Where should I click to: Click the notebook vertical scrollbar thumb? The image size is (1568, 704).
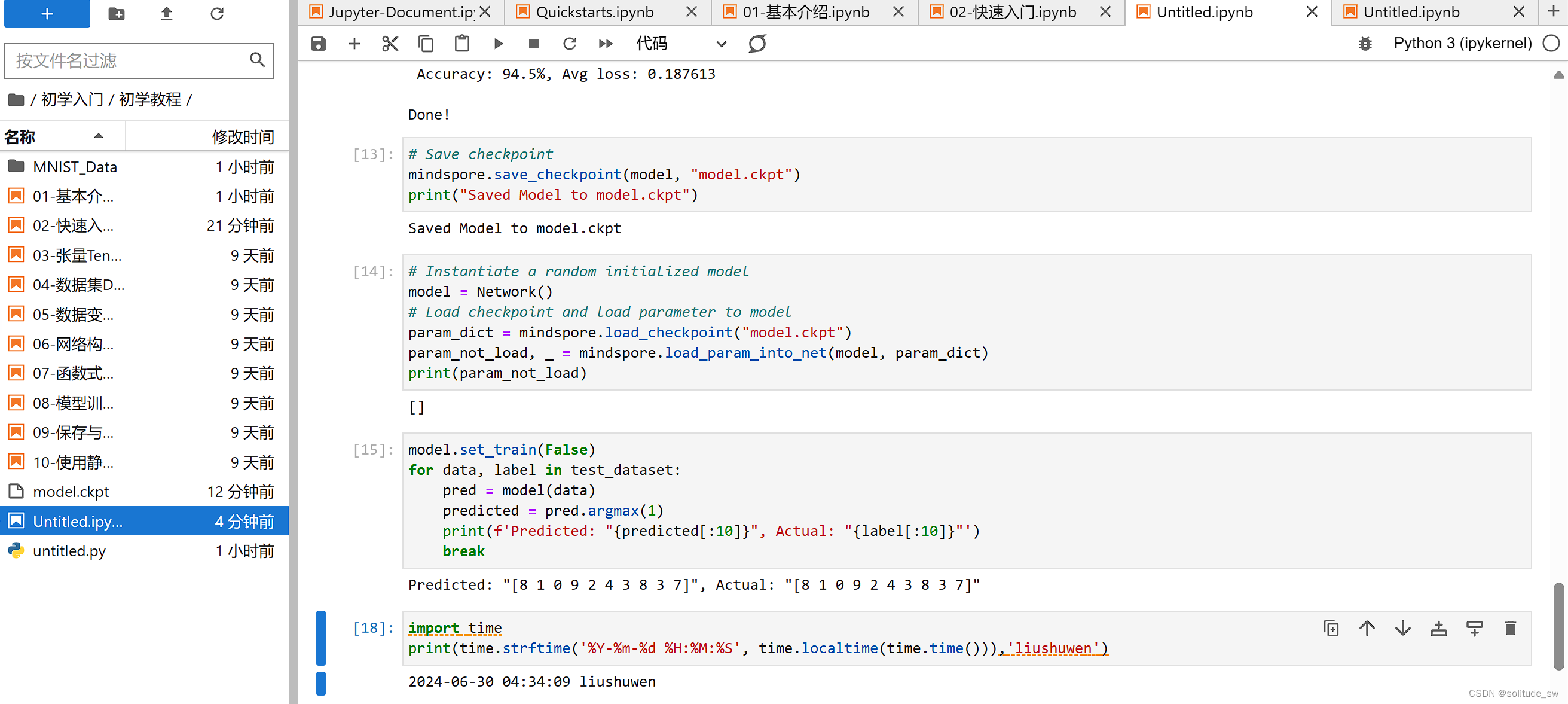coord(1558,626)
